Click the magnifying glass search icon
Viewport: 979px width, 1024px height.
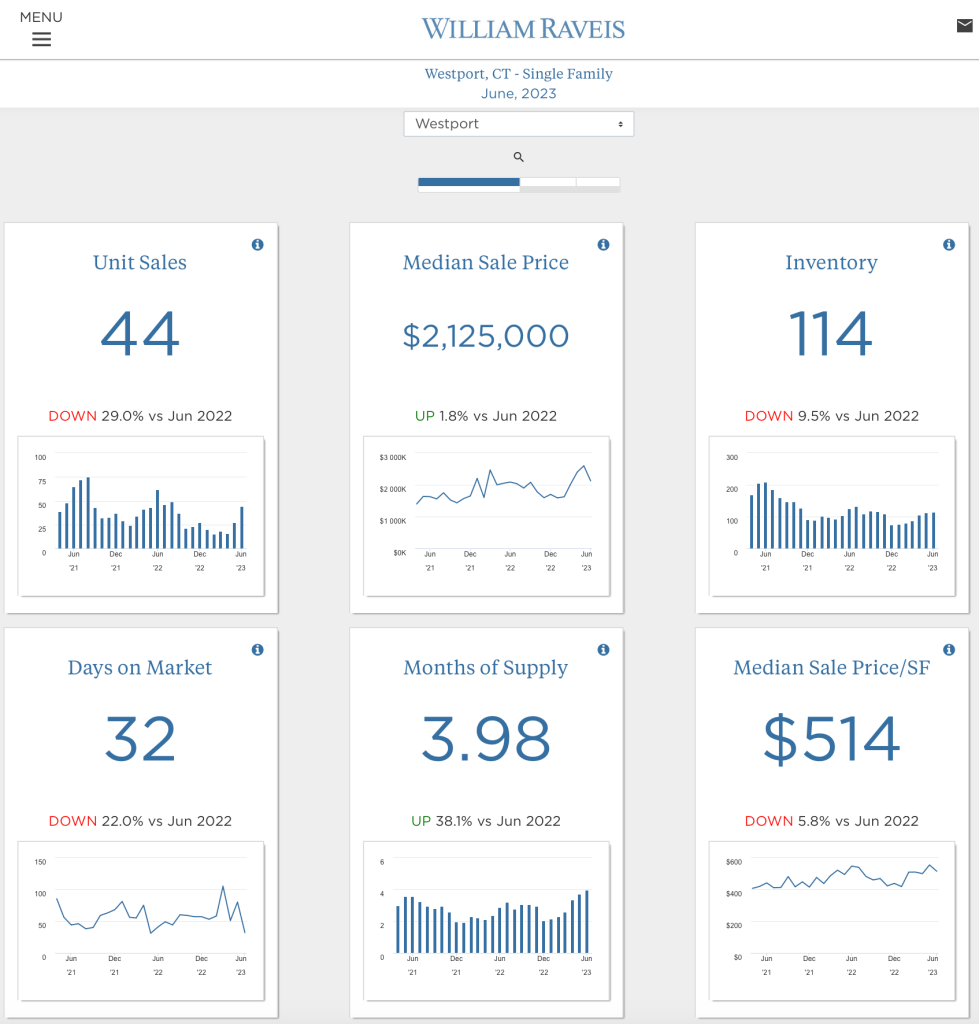point(519,157)
